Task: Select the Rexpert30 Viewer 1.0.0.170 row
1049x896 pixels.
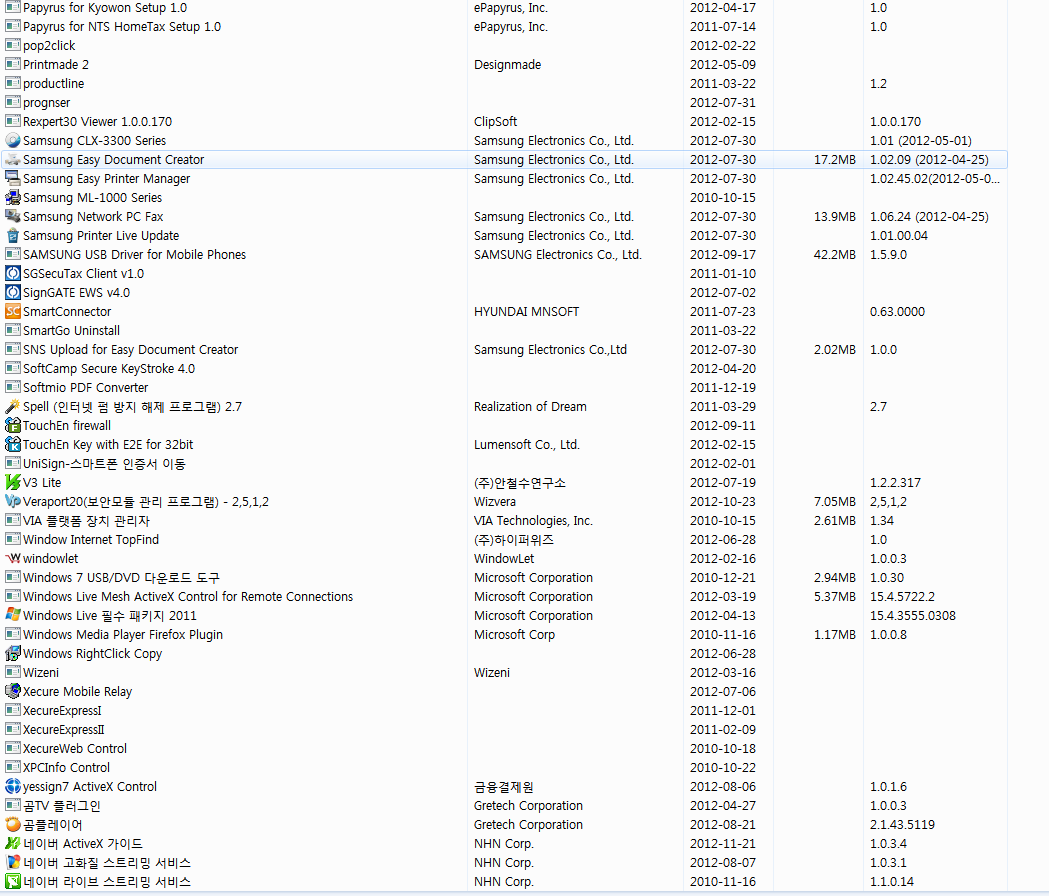Action: pyautogui.click(x=97, y=122)
